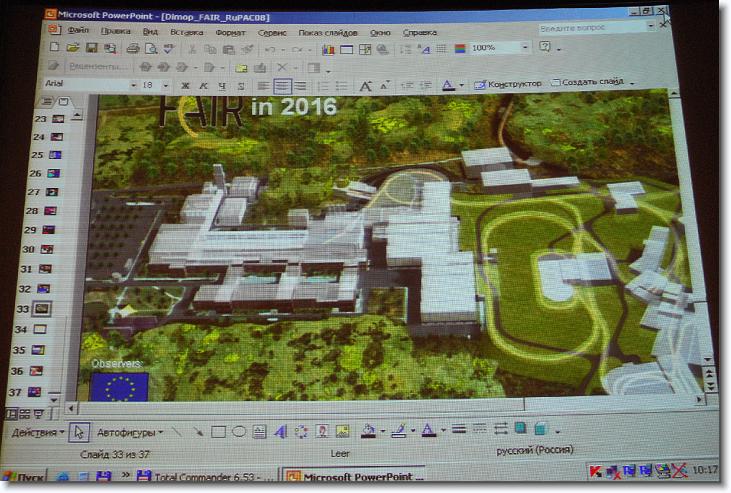
Task: Expand the Автофигуры menu
Action: click(128, 432)
